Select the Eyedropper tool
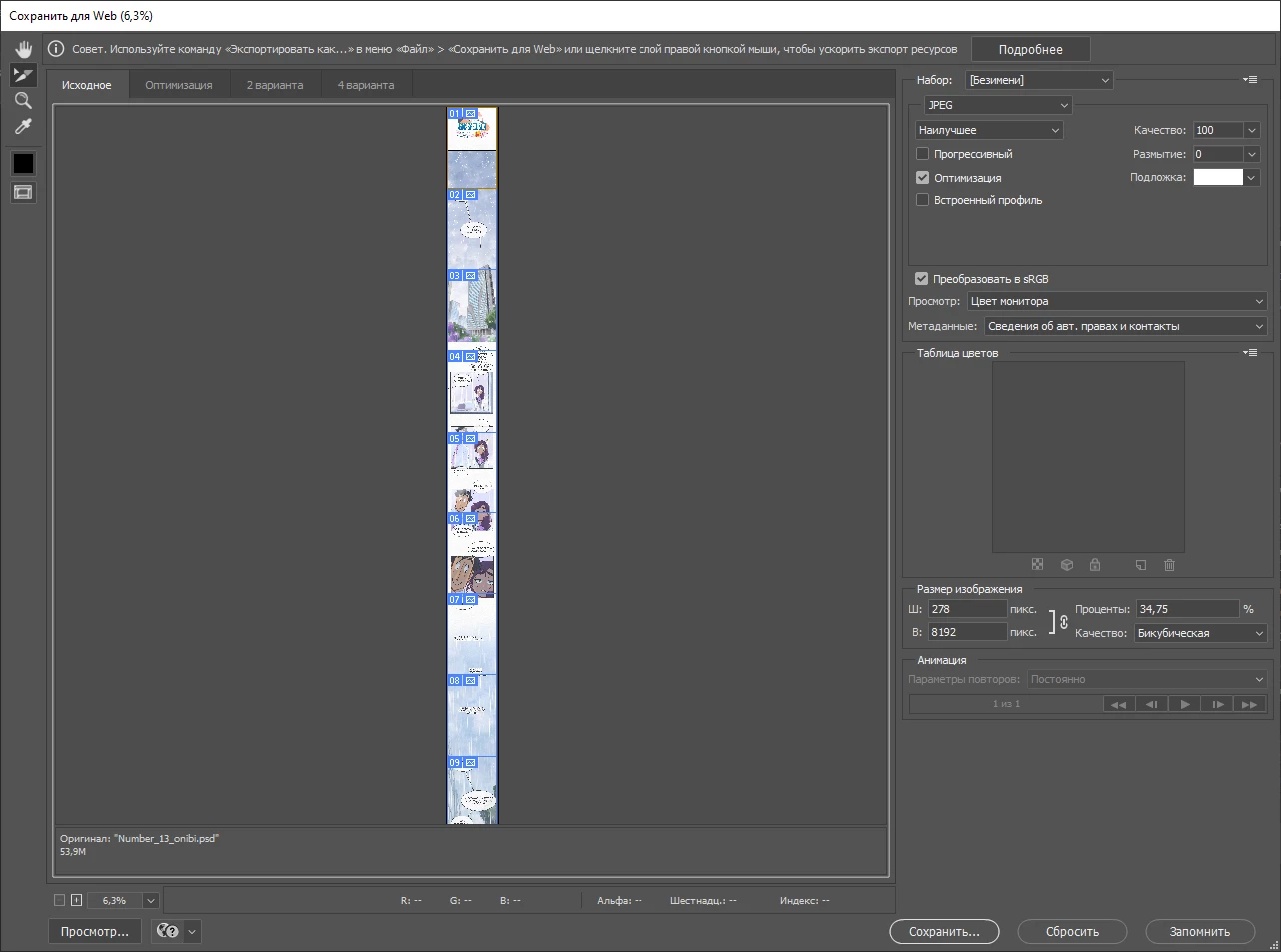The width and height of the screenshot is (1281, 952). [23, 127]
